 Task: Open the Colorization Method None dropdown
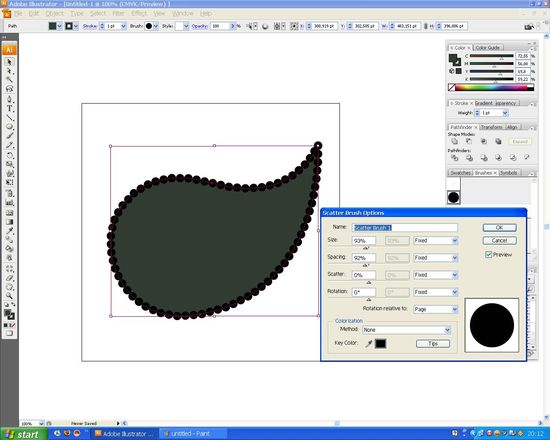pos(407,330)
